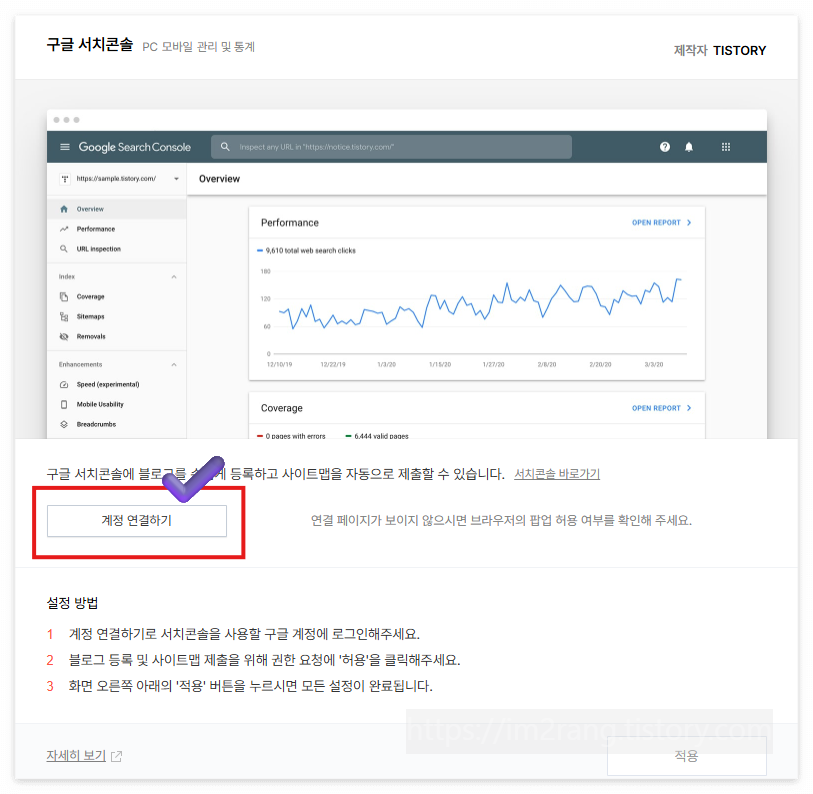
Task: Collapse the Enhancements section chevron
Action: tap(174, 365)
